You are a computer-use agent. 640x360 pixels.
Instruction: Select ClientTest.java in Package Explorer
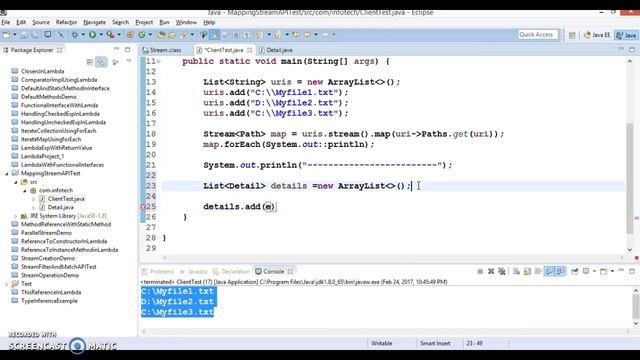(66, 199)
